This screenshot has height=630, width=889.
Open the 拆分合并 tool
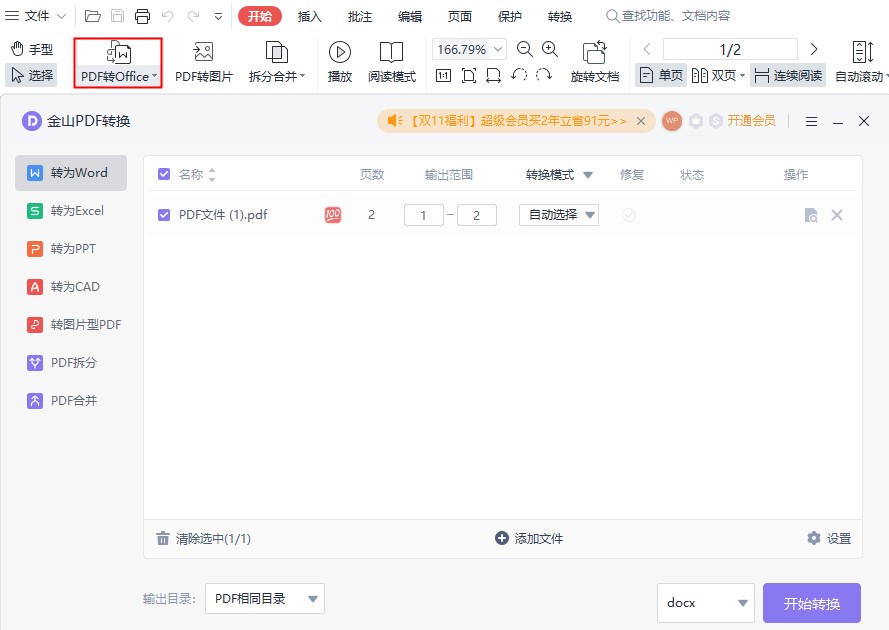click(277, 63)
